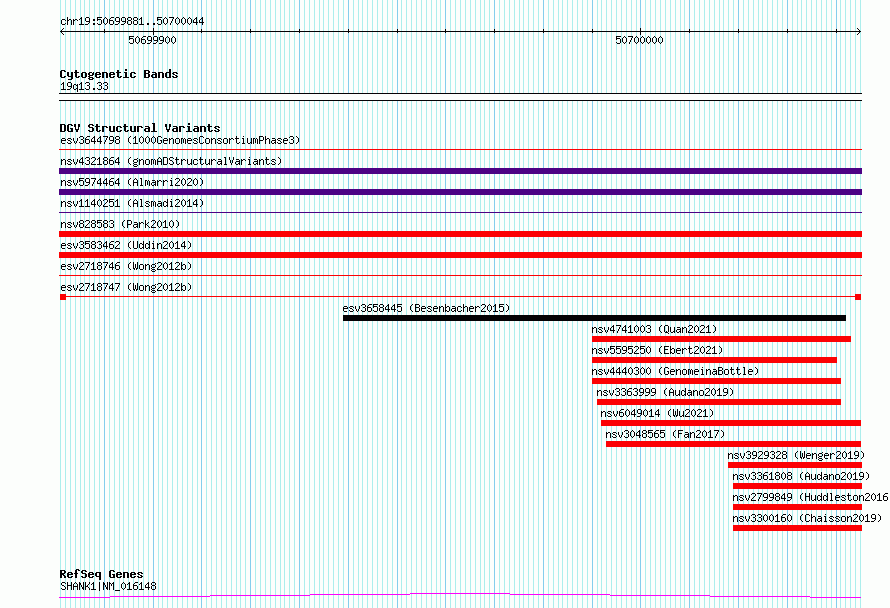Click the esv3644798 (1000GenomesConsortiumPhase3) label
Image resolution: width=890 pixels, height=608 pixels.
[180, 140]
